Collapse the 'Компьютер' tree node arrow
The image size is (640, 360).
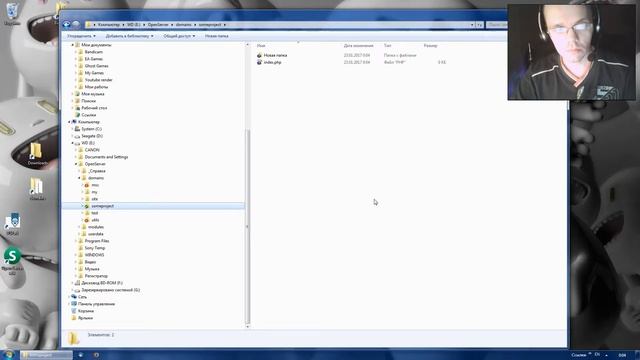[69, 122]
